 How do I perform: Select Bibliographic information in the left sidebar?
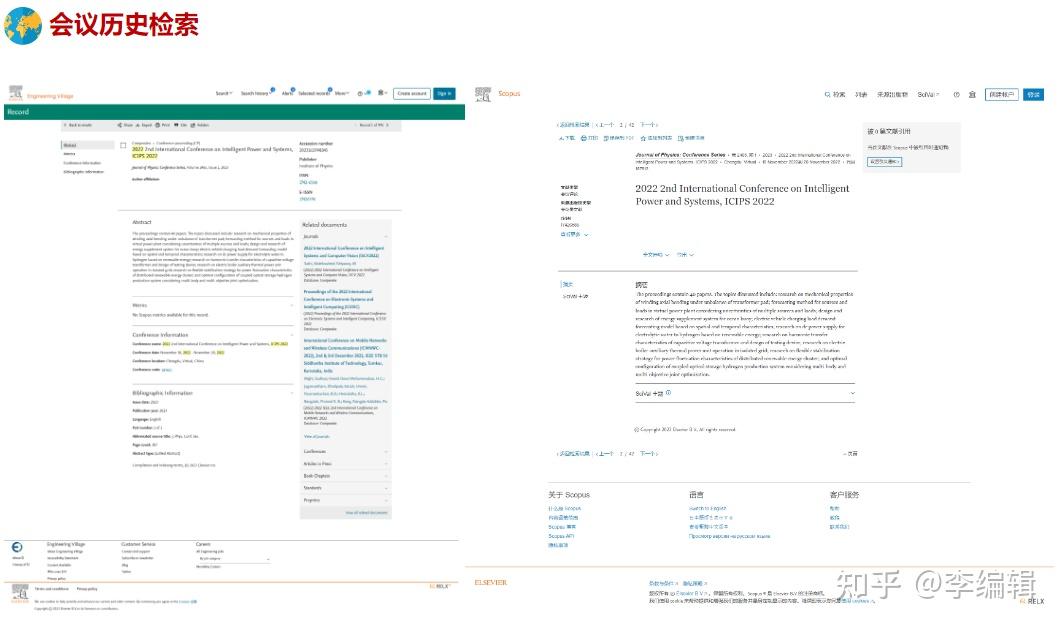click(x=83, y=171)
